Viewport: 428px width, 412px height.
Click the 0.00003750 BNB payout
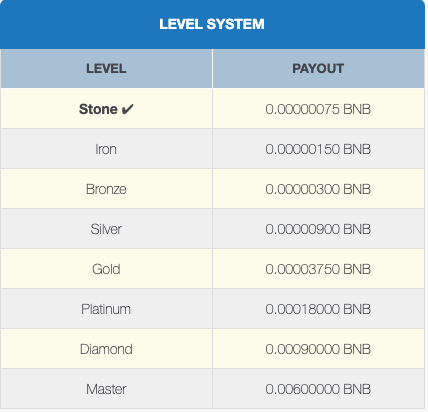[318, 269]
